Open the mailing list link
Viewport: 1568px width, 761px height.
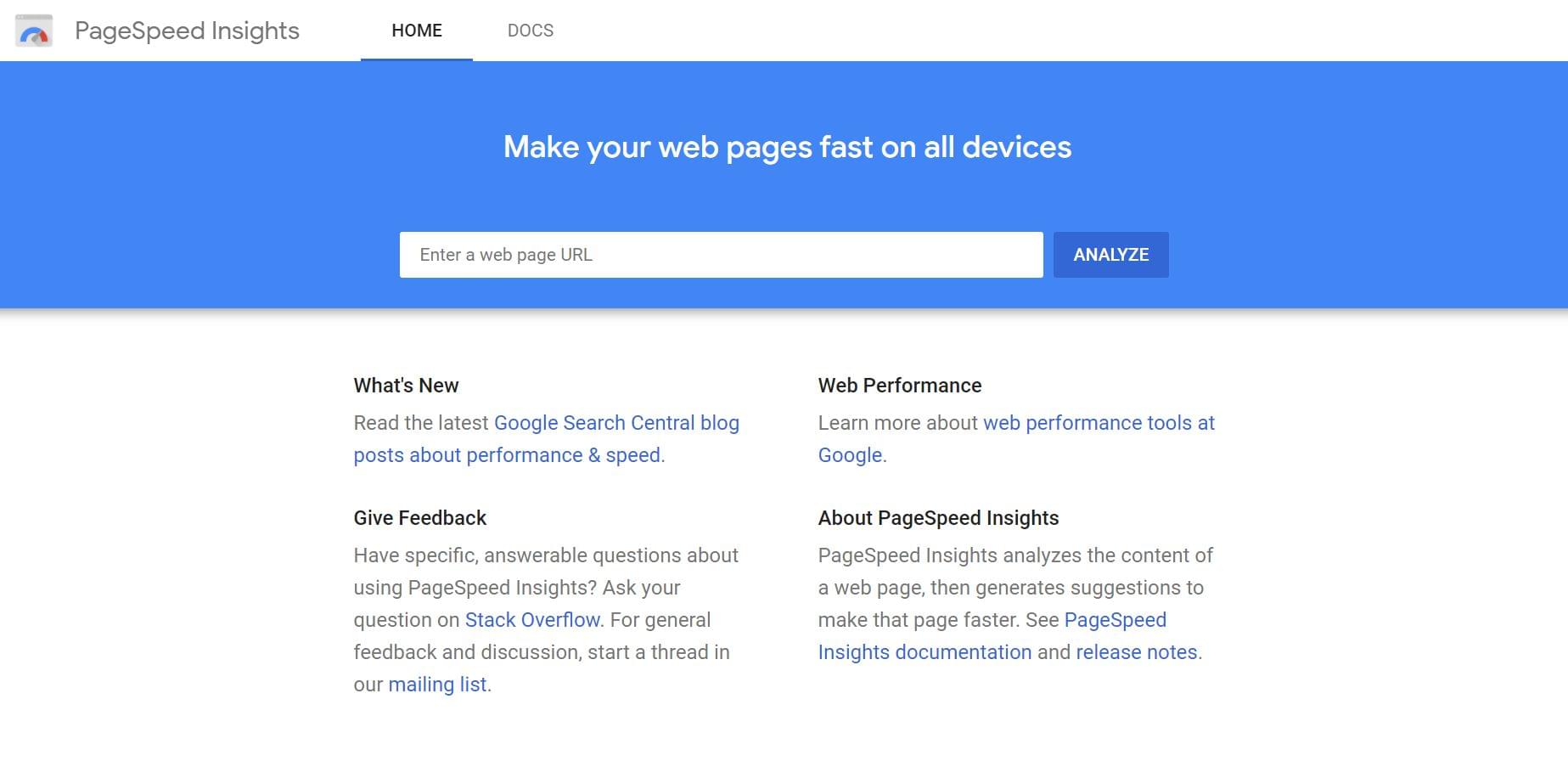(437, 684)
